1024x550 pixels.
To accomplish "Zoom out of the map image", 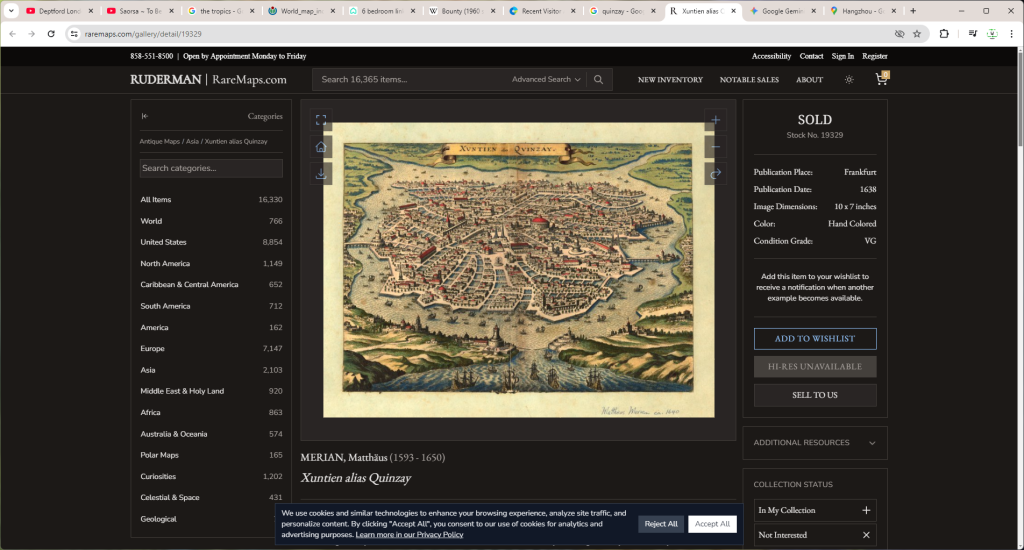I will tap(715, 147).
